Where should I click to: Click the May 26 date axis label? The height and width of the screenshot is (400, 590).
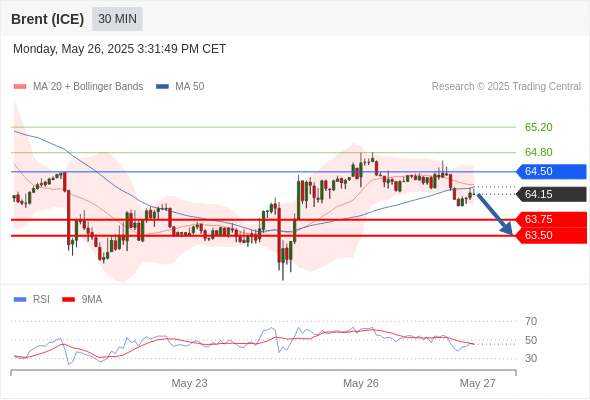tap(361, 383)
